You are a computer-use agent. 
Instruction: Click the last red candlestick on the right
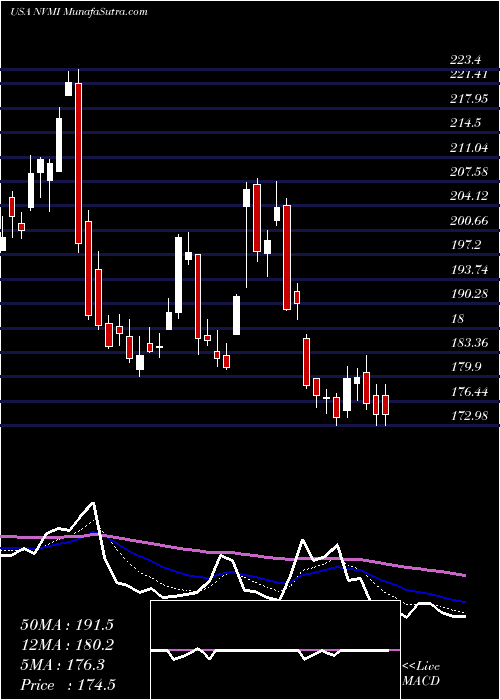click(x=386, y=404)
